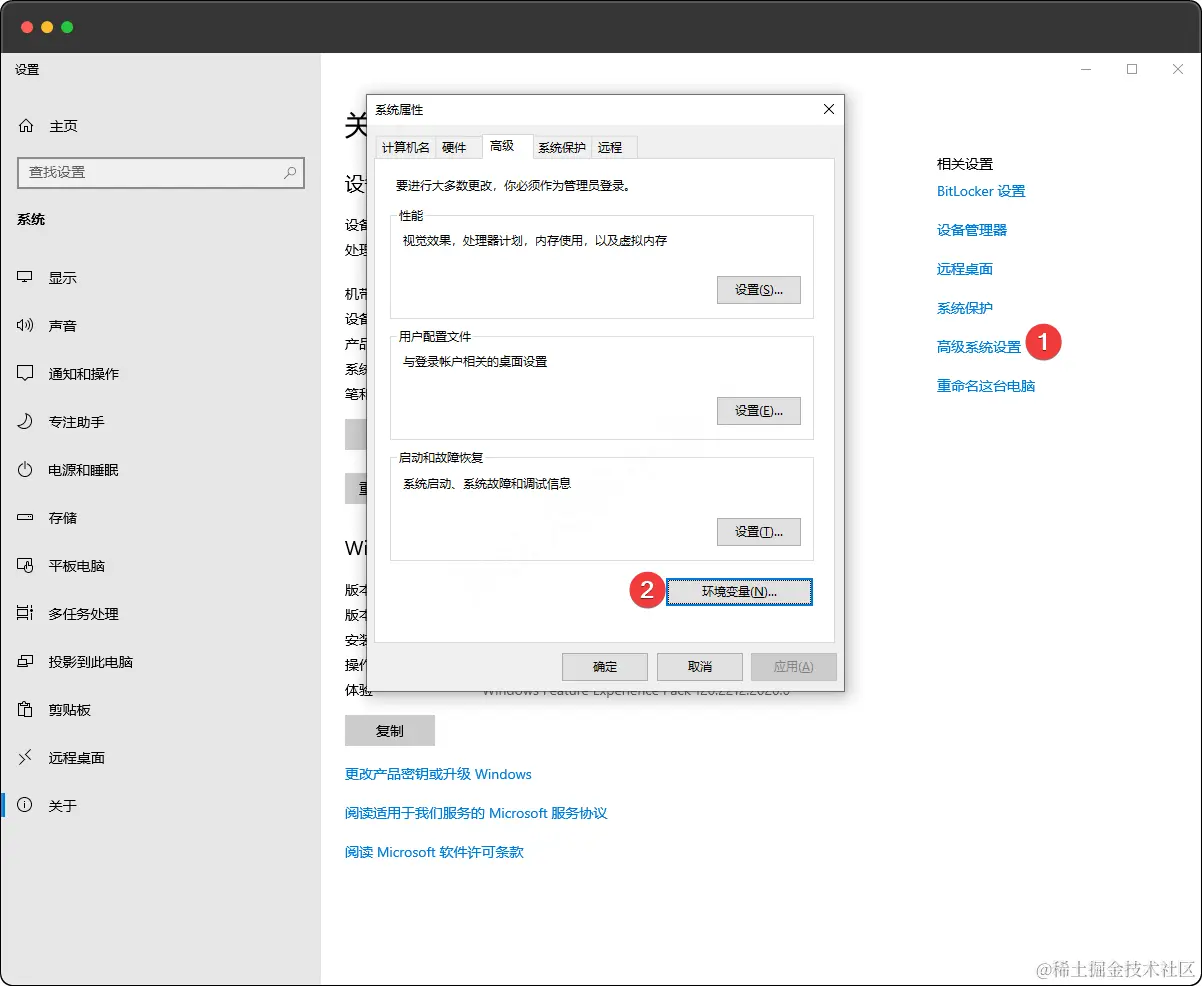Click the 环境变量(N) button
The width and height of the screenshot is (1202, 986).
point(739,592)
